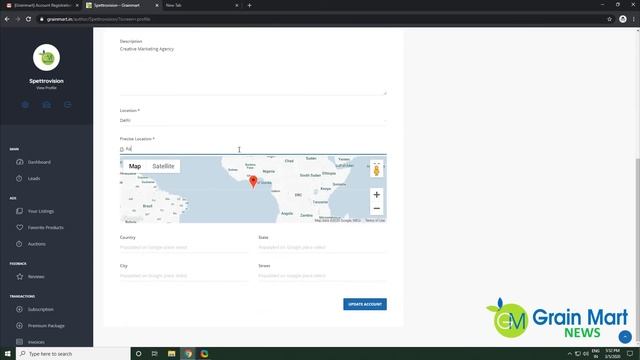Open Your Listings in sidebar
640x360 pixels.
tap(41, 211)
